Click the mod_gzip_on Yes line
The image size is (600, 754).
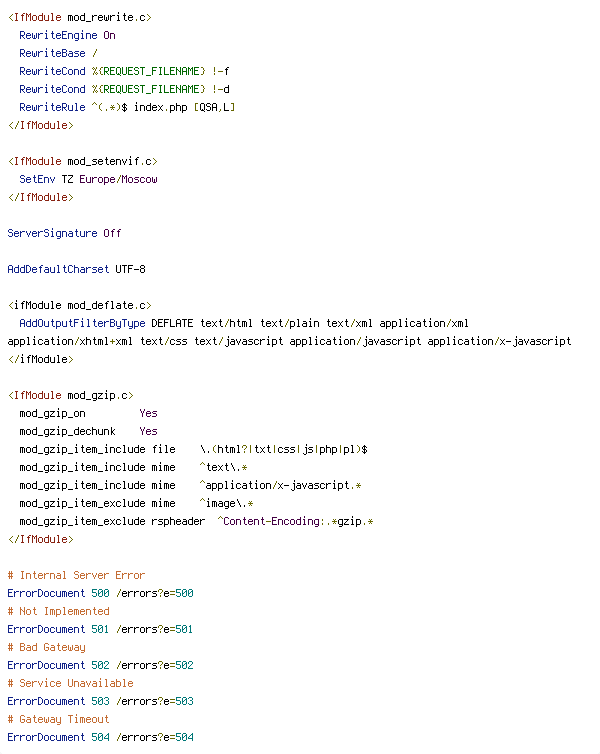(88, 413)
